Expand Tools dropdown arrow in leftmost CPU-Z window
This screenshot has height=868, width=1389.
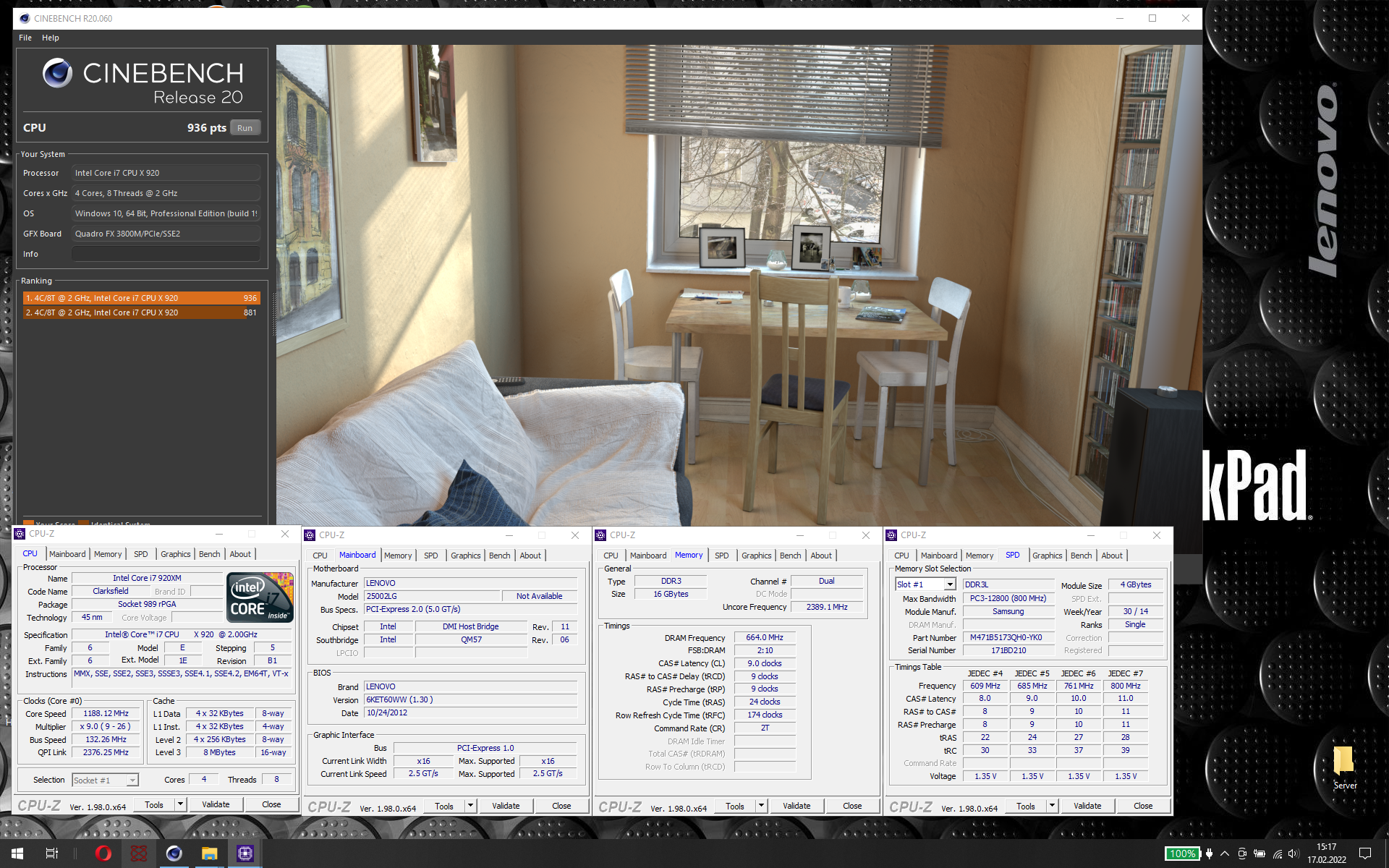pos(180,804)
